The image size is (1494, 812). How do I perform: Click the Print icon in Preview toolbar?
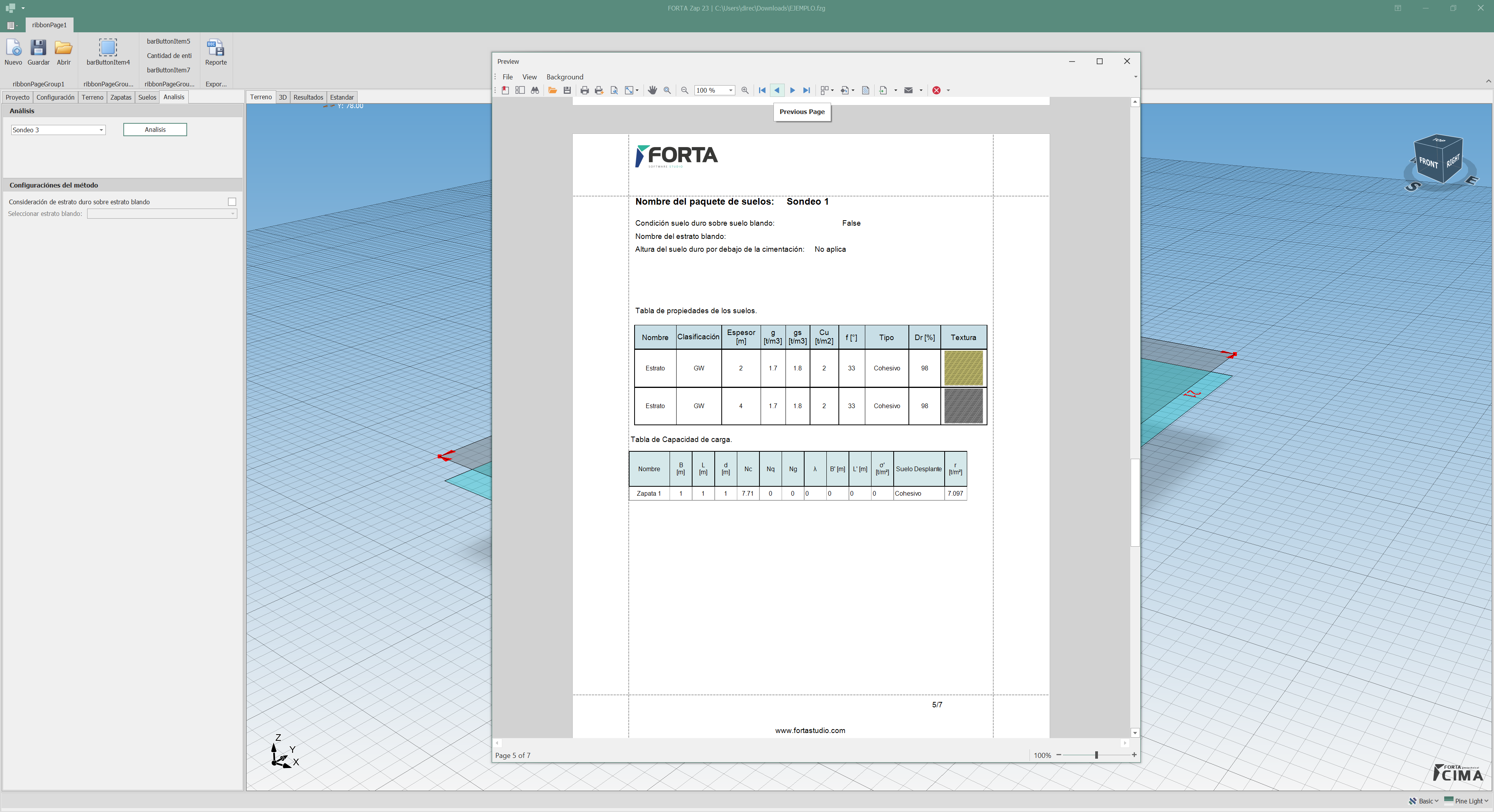[x=585, y=91]
